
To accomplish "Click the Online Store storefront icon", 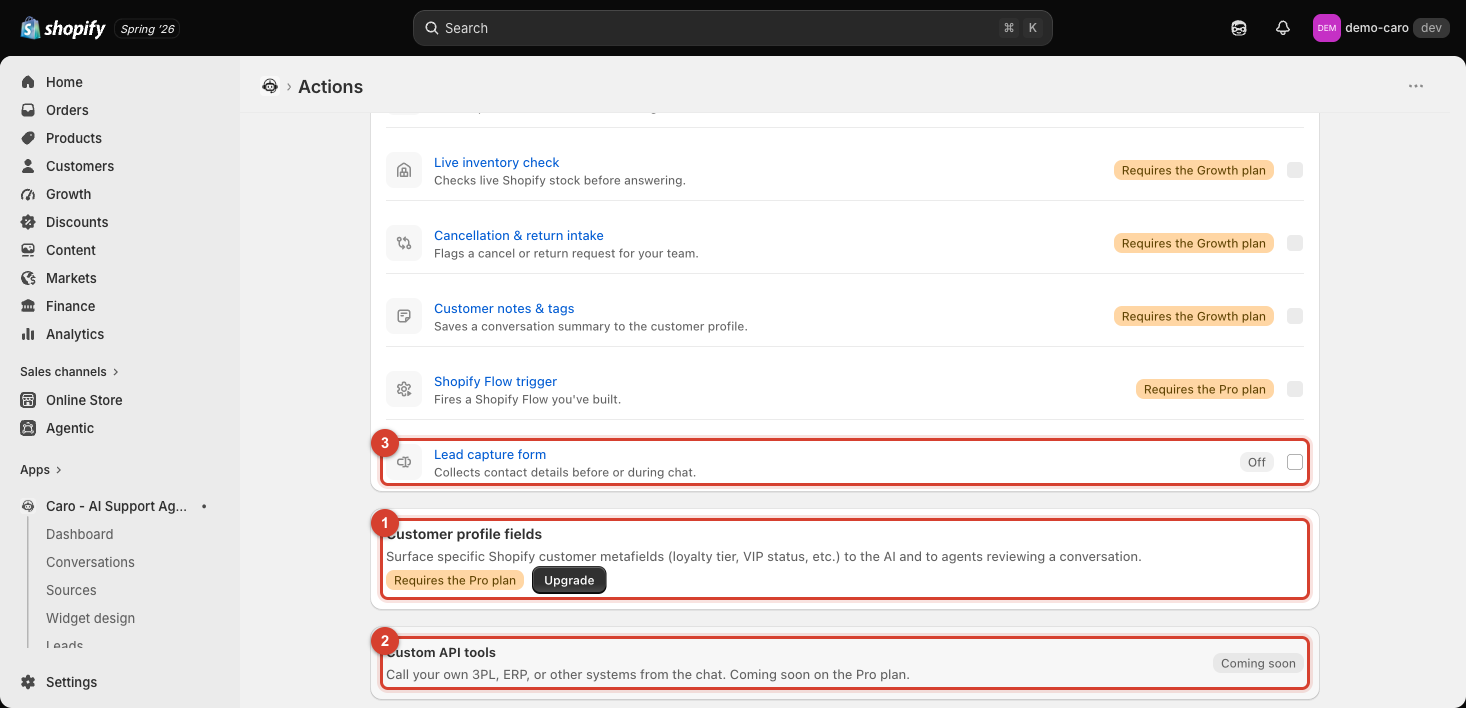I will pos(28,400).
